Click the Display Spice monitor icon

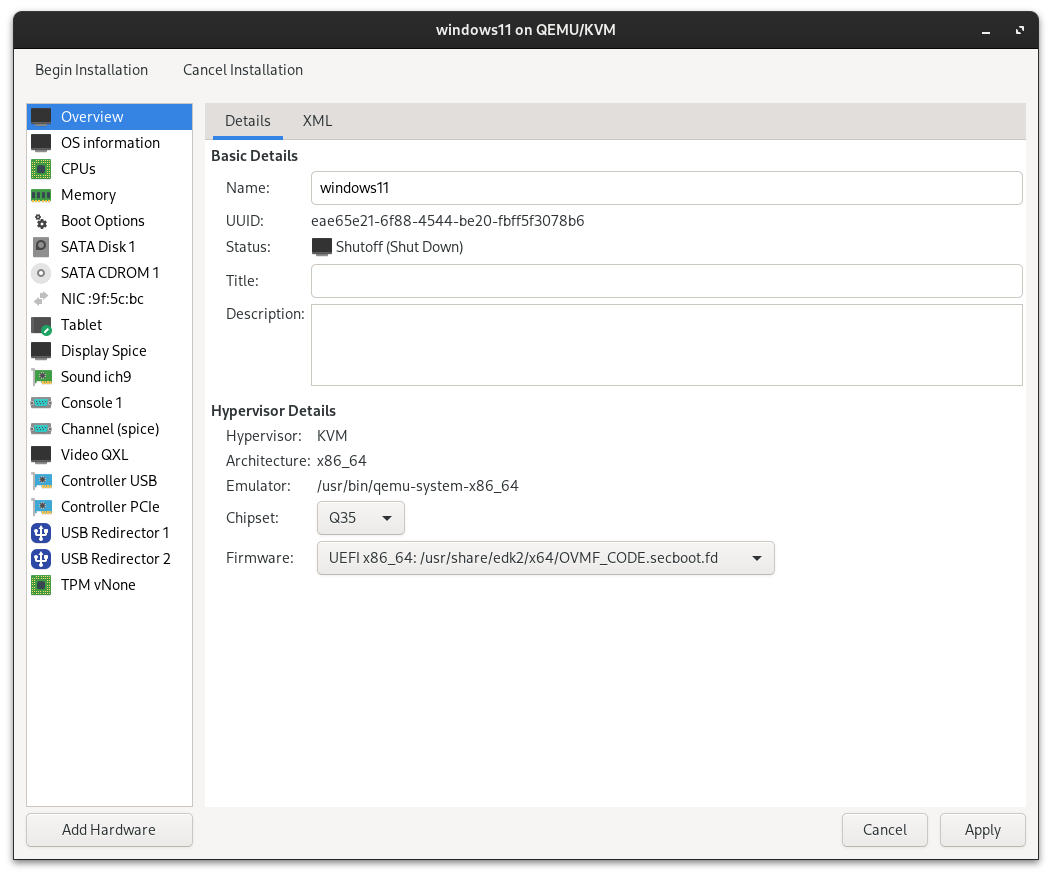point(41,351)
